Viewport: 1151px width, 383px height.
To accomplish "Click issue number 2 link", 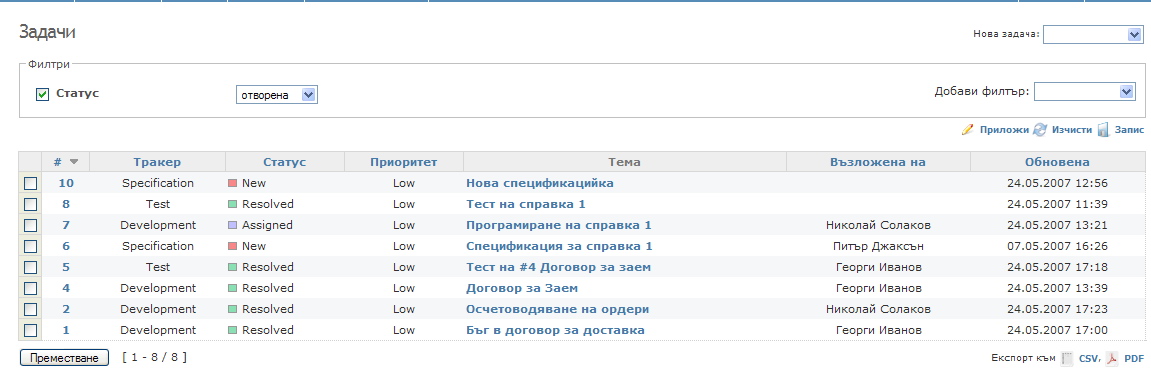I will click(x=66, y=309).
